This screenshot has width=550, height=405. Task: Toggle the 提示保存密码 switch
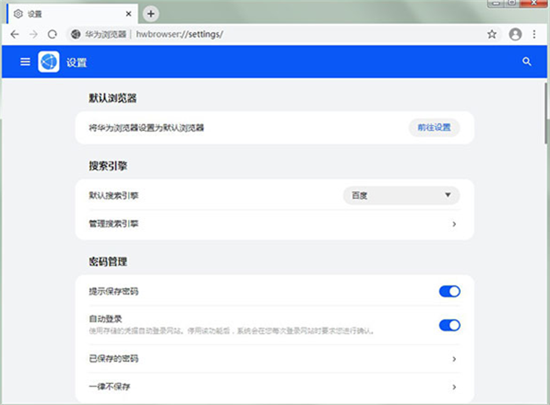[449, 291]
